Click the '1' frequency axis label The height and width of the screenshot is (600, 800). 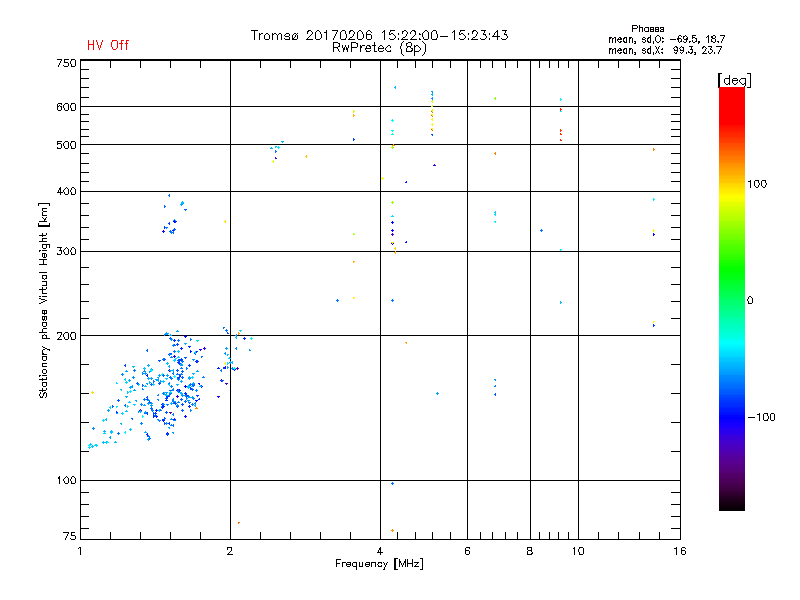80,551
